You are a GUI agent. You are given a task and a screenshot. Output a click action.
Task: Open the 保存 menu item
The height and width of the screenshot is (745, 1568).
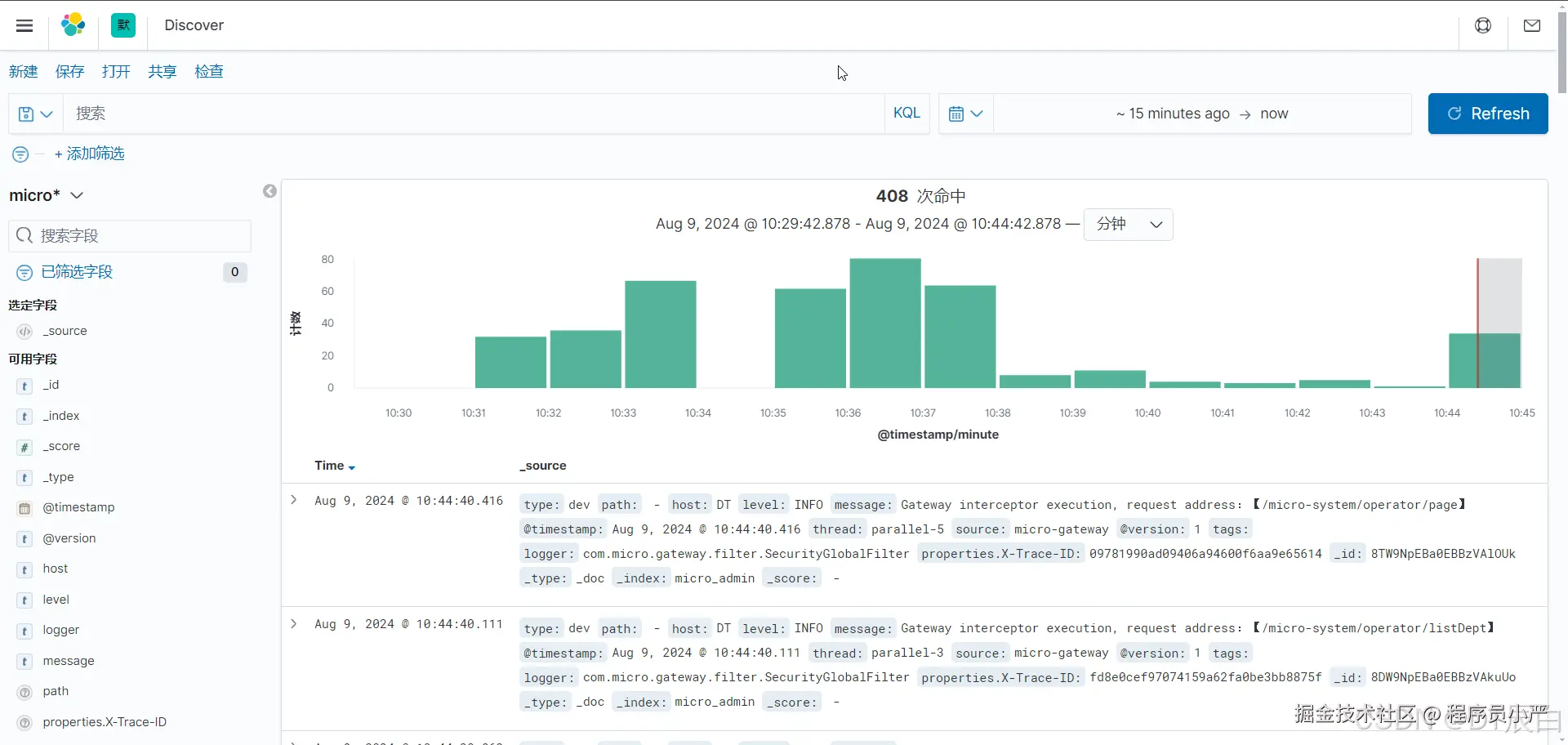click(x=69, y=72)
